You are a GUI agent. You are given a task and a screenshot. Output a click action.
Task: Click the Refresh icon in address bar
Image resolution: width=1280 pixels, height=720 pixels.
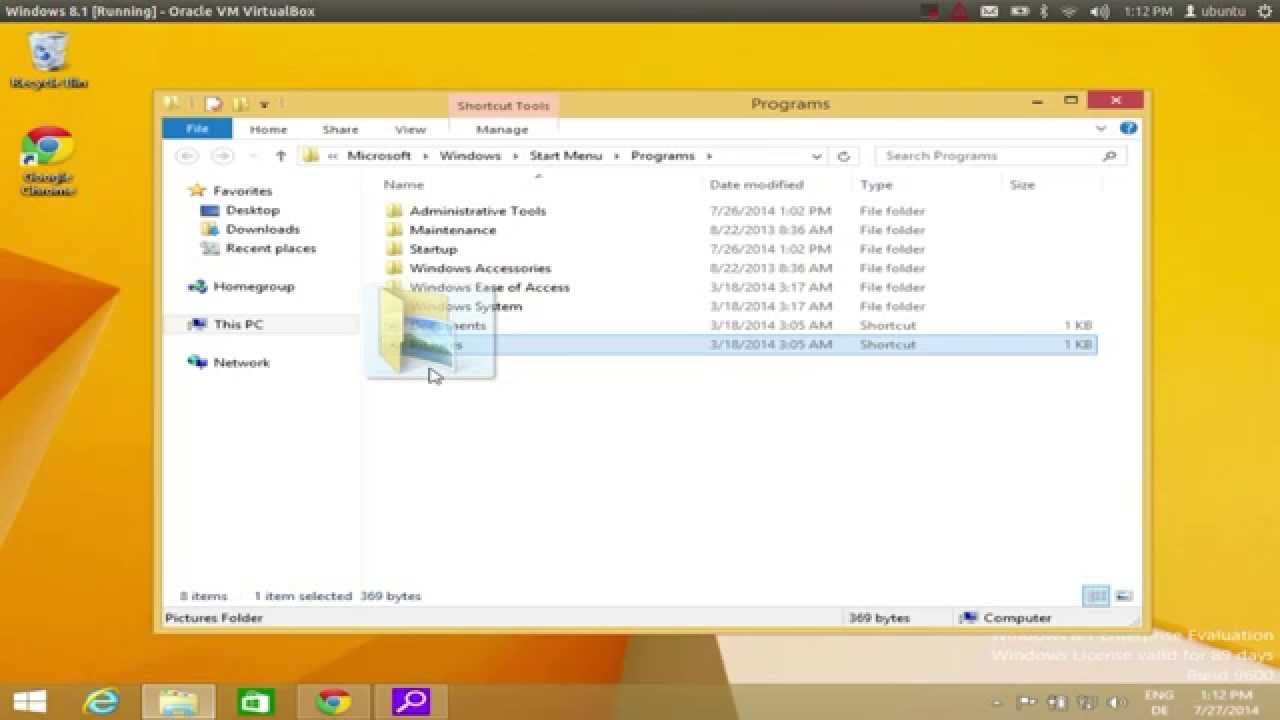(843, 156)
